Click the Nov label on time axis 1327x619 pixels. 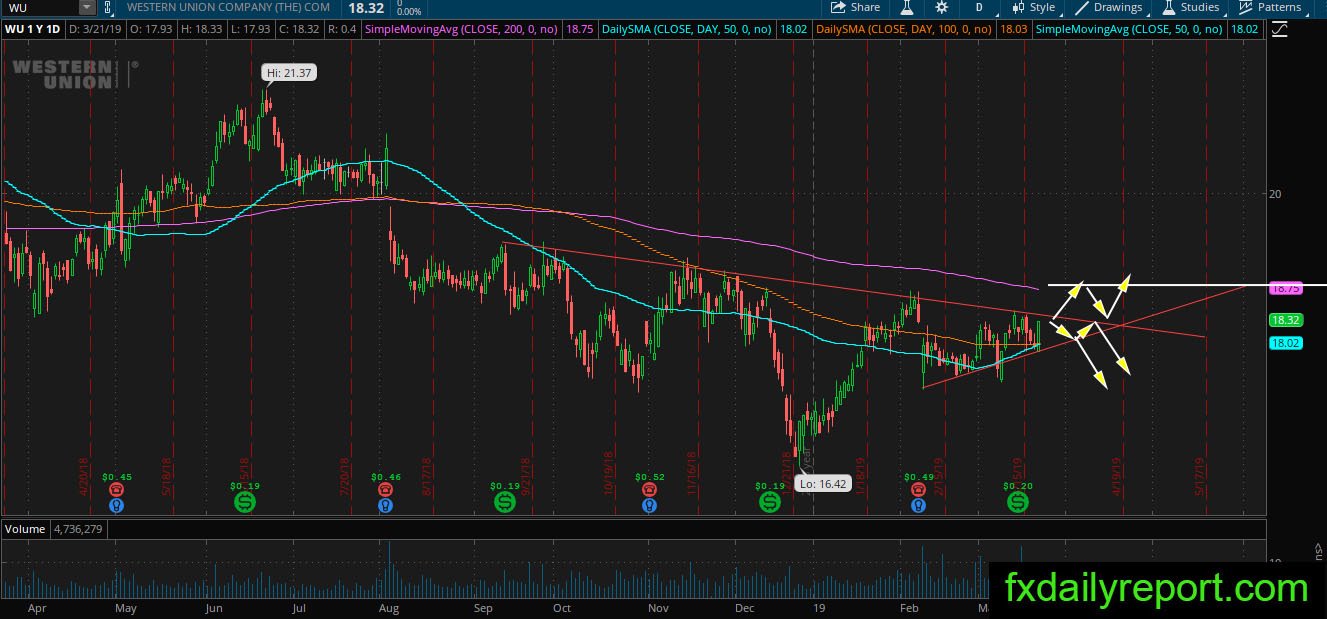657,607
